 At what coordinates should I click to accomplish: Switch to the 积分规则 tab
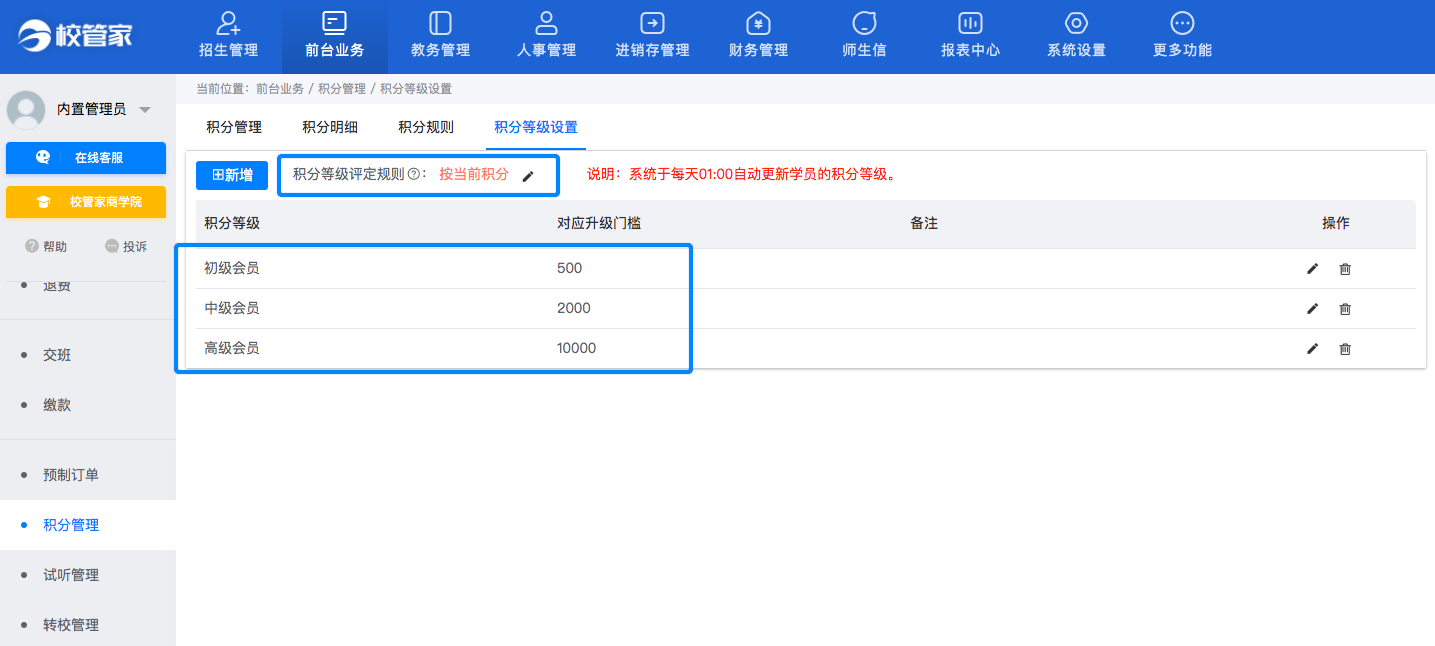pos(426,127)
